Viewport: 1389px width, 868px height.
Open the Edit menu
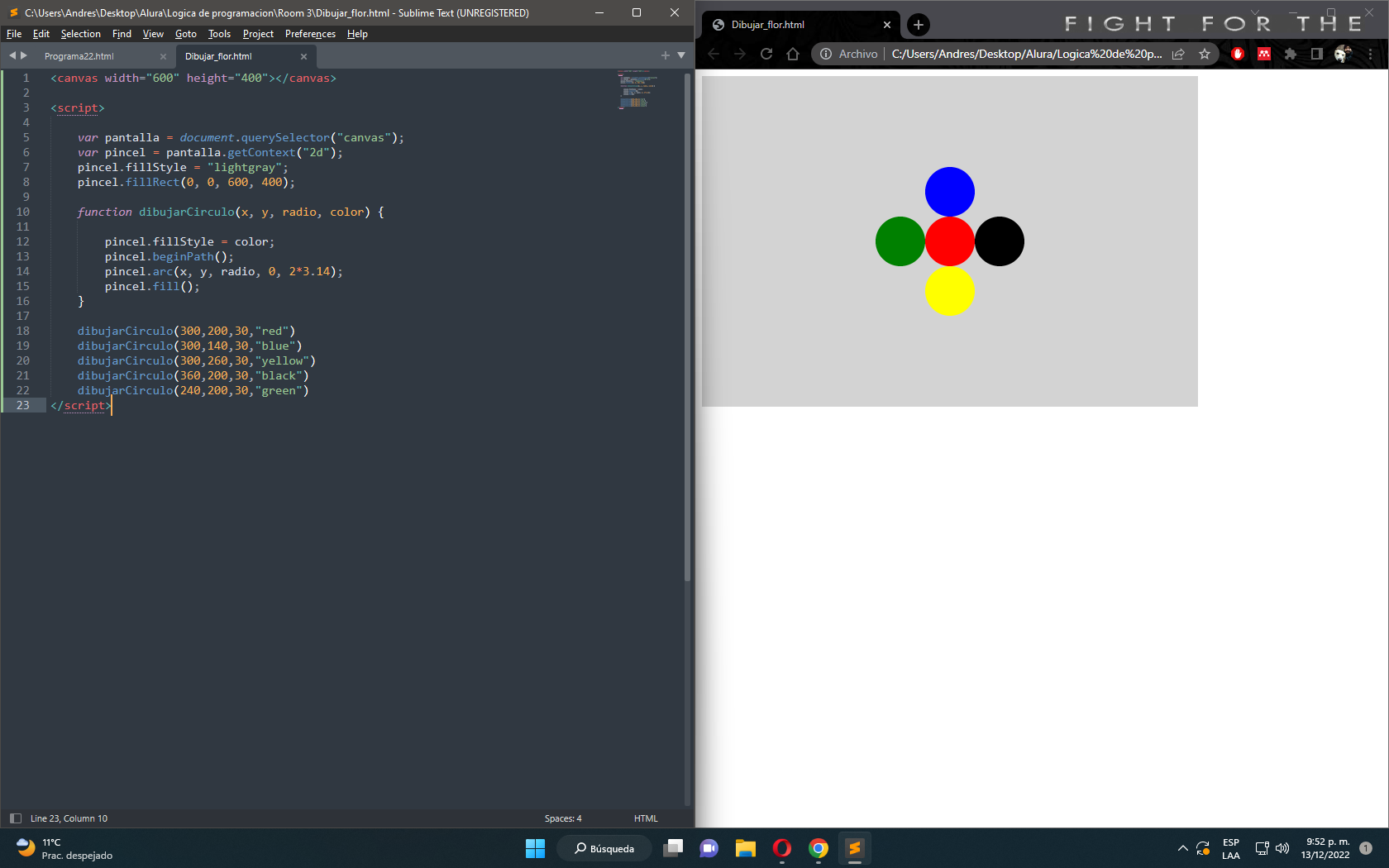point(41,34)
